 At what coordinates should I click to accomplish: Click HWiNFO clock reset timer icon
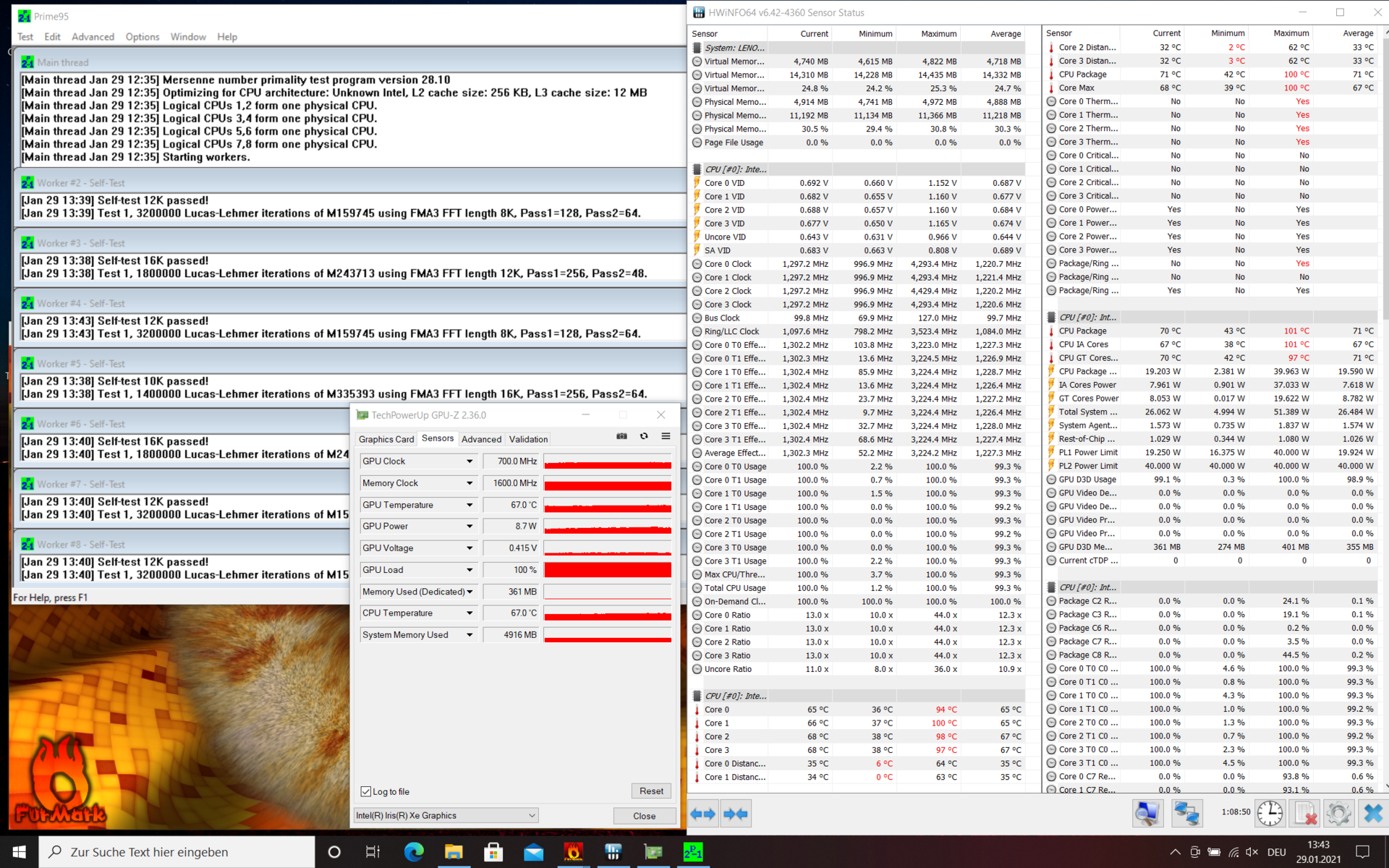(1270, 814)
